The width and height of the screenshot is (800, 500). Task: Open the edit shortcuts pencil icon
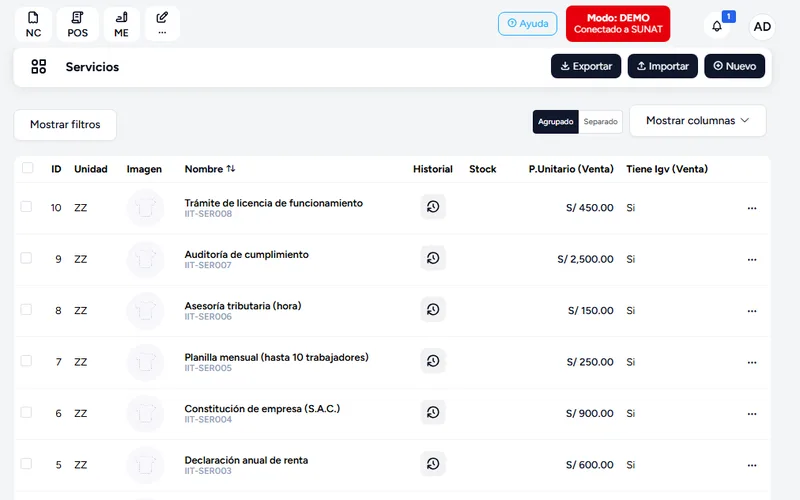(162, 23)
